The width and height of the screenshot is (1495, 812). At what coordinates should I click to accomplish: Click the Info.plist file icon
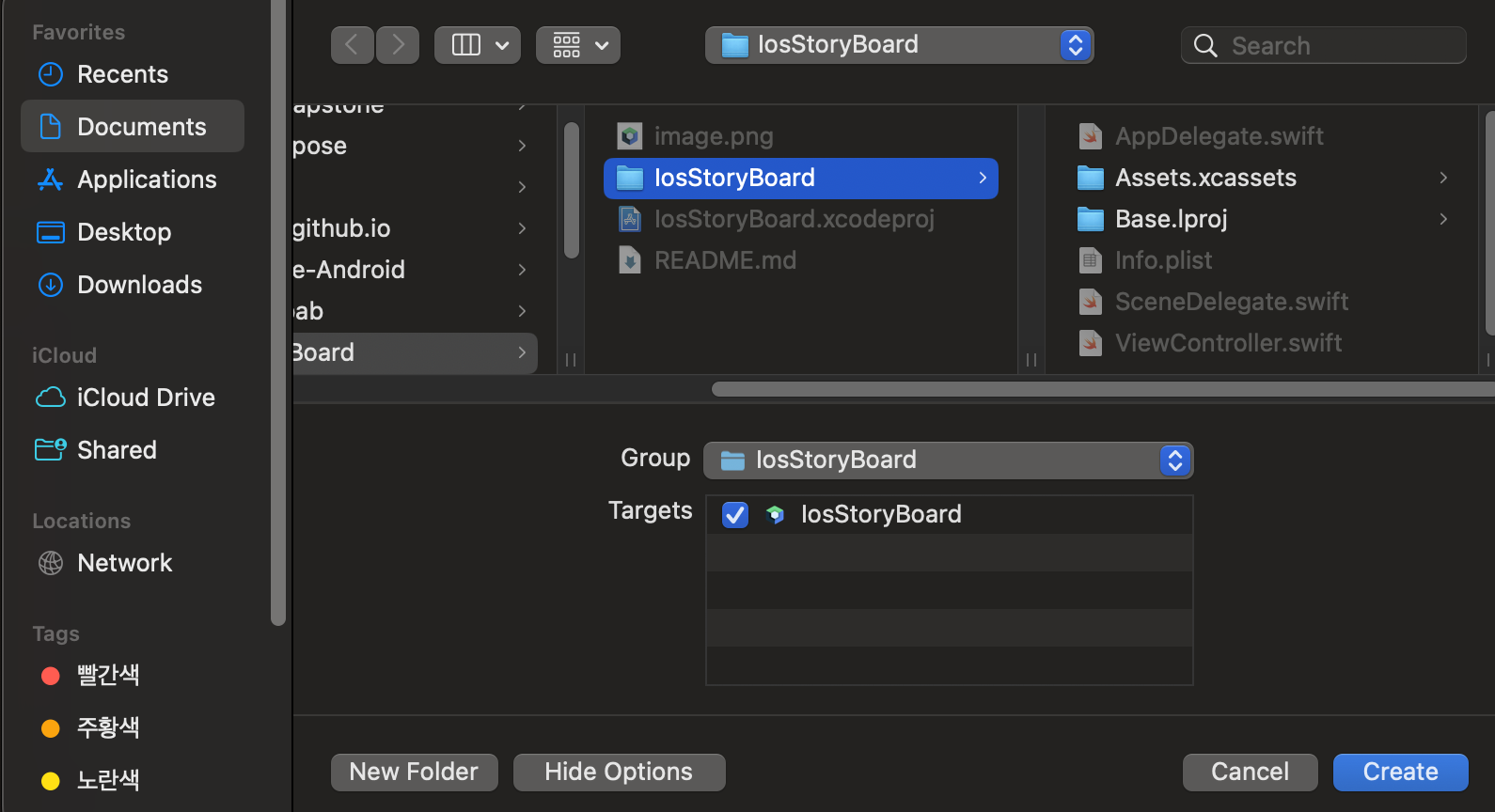coord(1091,260)
